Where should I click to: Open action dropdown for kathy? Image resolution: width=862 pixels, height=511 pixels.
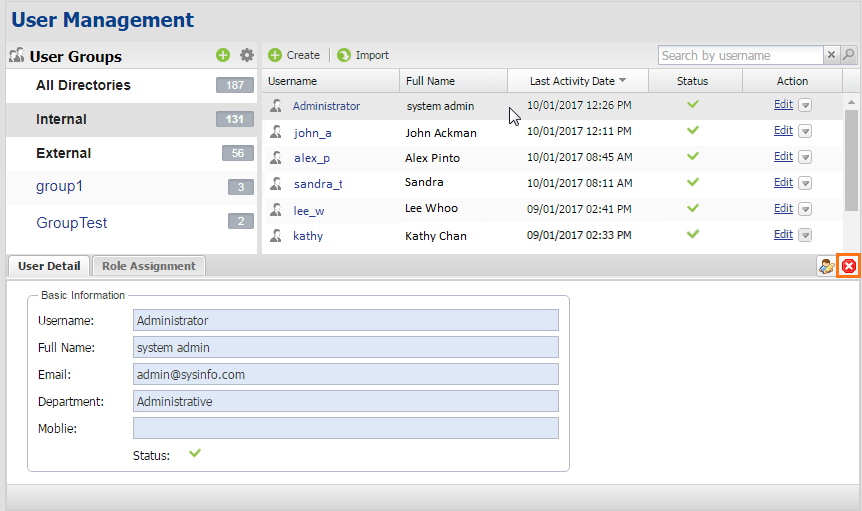tap(805, 235)
